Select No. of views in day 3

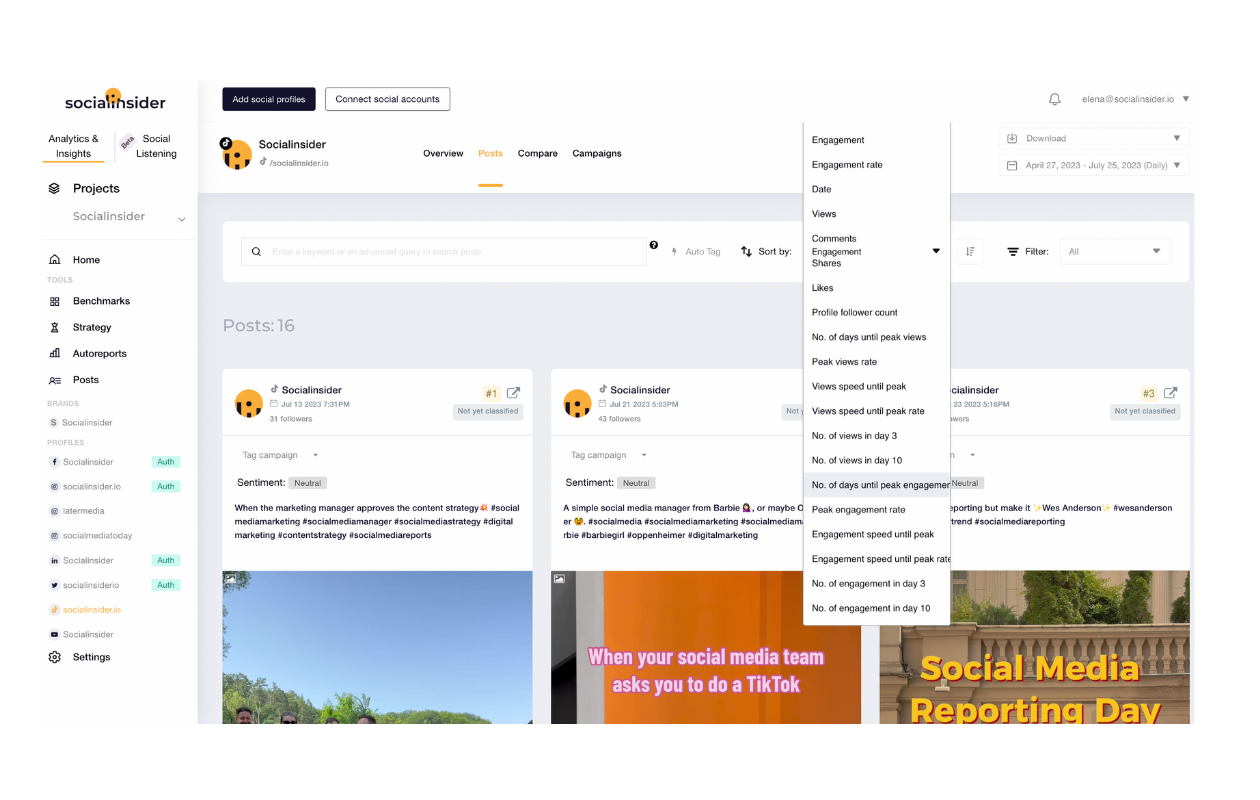(876, 436)
